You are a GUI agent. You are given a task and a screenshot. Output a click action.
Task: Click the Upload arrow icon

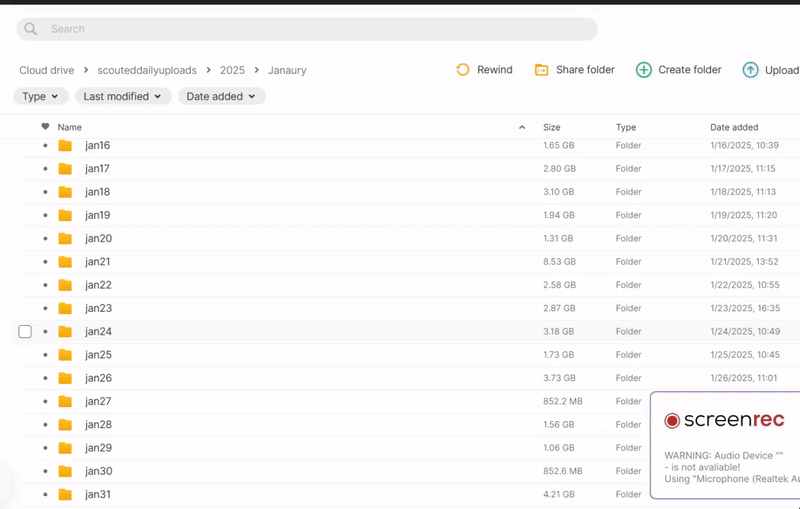[750, 70]
